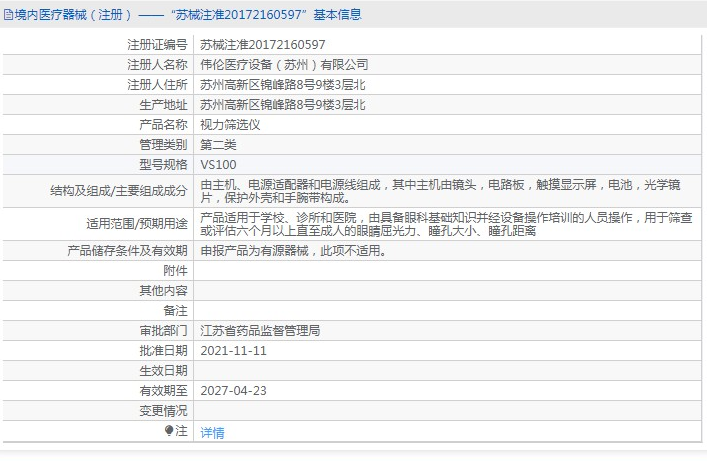The width and height of the screenshot is (707, 461).
Task: Click the 注册人住所 address value
Action: click(283, 85)
